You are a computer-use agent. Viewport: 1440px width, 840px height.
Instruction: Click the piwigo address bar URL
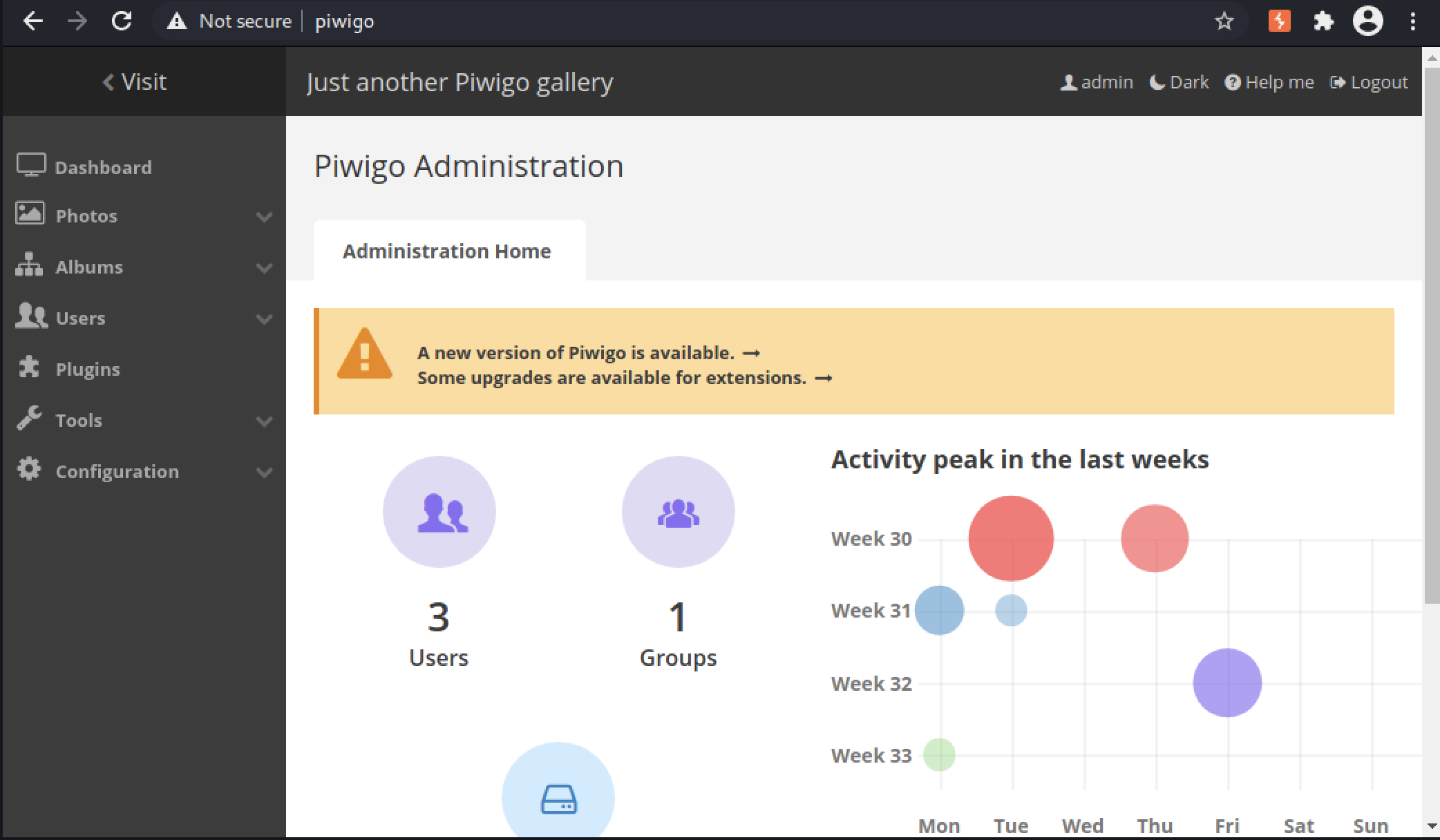[x=344, y=21]
